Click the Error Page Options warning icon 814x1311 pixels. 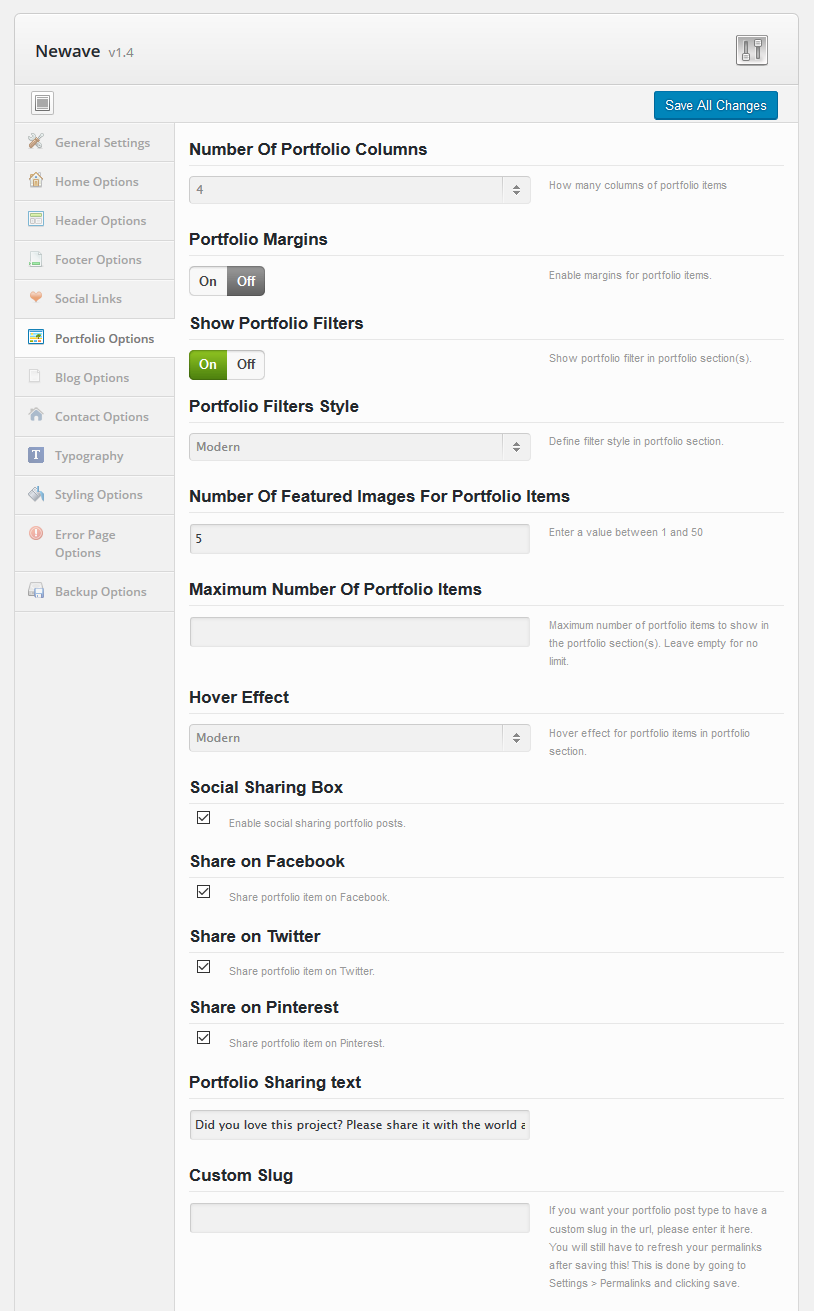pyautogui.click(x=36, y=534)
